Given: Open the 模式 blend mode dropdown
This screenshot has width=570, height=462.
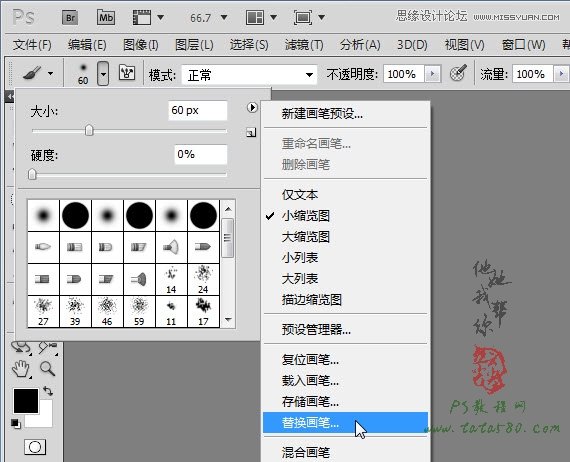Looking at the screenshot, I should click(x=249, y=75).
